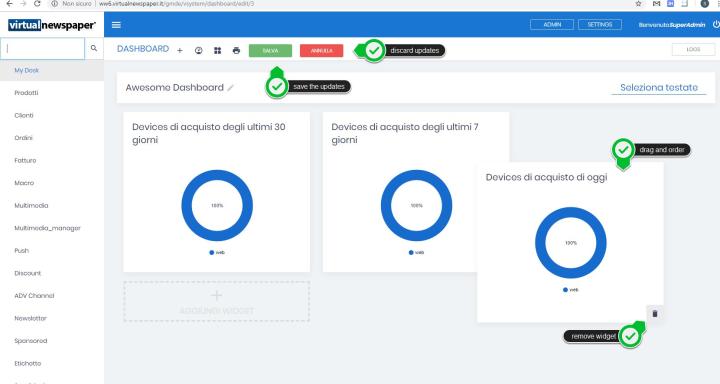Open Etichette in the sidebar
This screenshot has width=720, height=384.
[28, 363]
